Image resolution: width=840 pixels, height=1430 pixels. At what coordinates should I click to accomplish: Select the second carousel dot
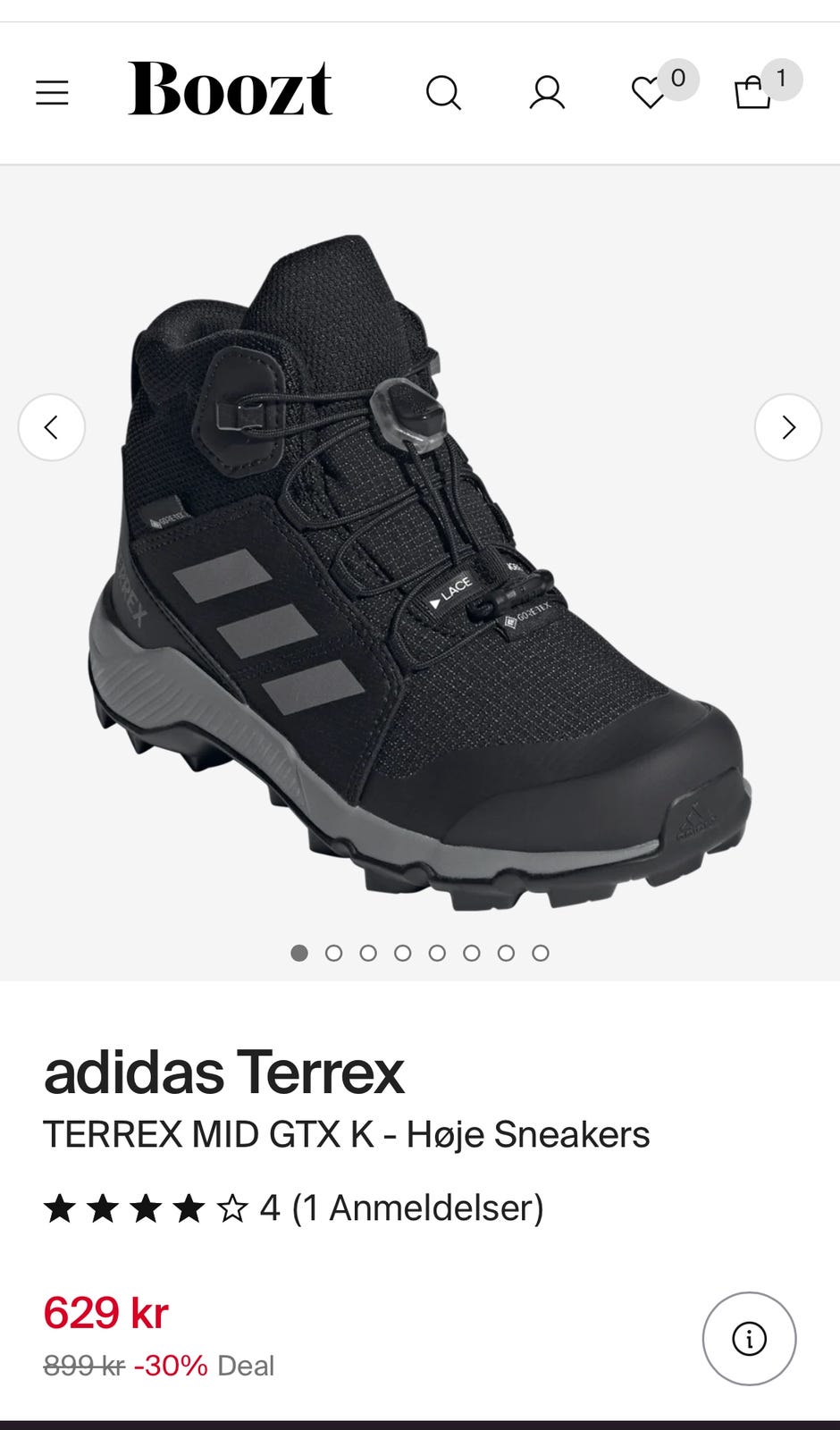(334, 953)
